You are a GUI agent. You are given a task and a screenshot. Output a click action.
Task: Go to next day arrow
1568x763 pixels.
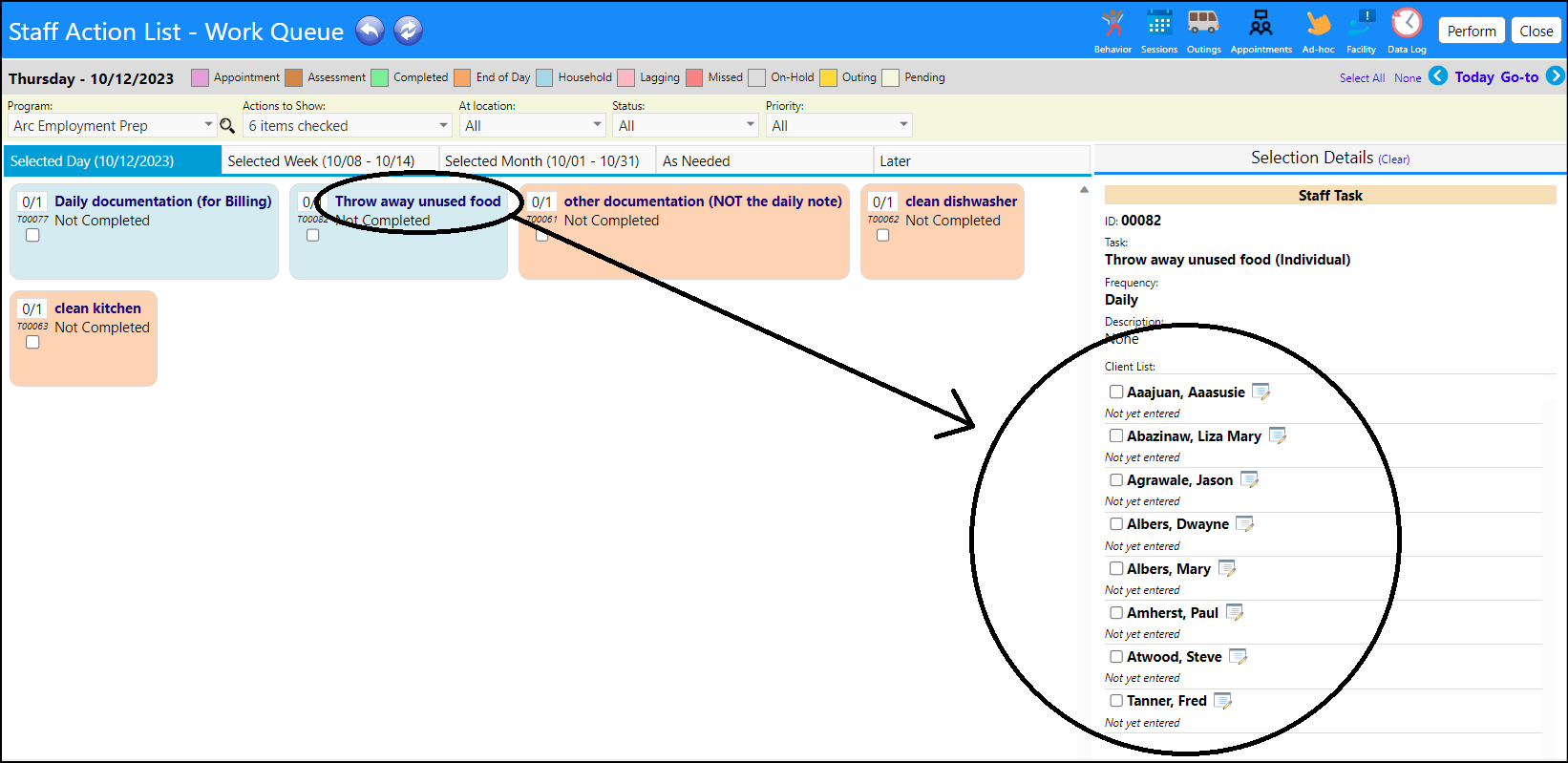coord(1556,76)
